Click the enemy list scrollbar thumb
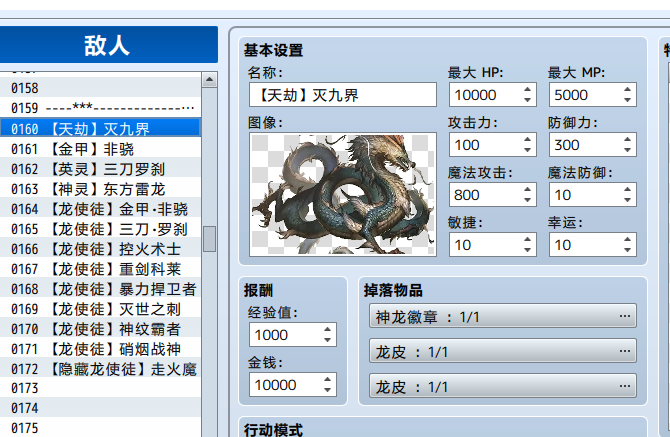 (209, 239)
